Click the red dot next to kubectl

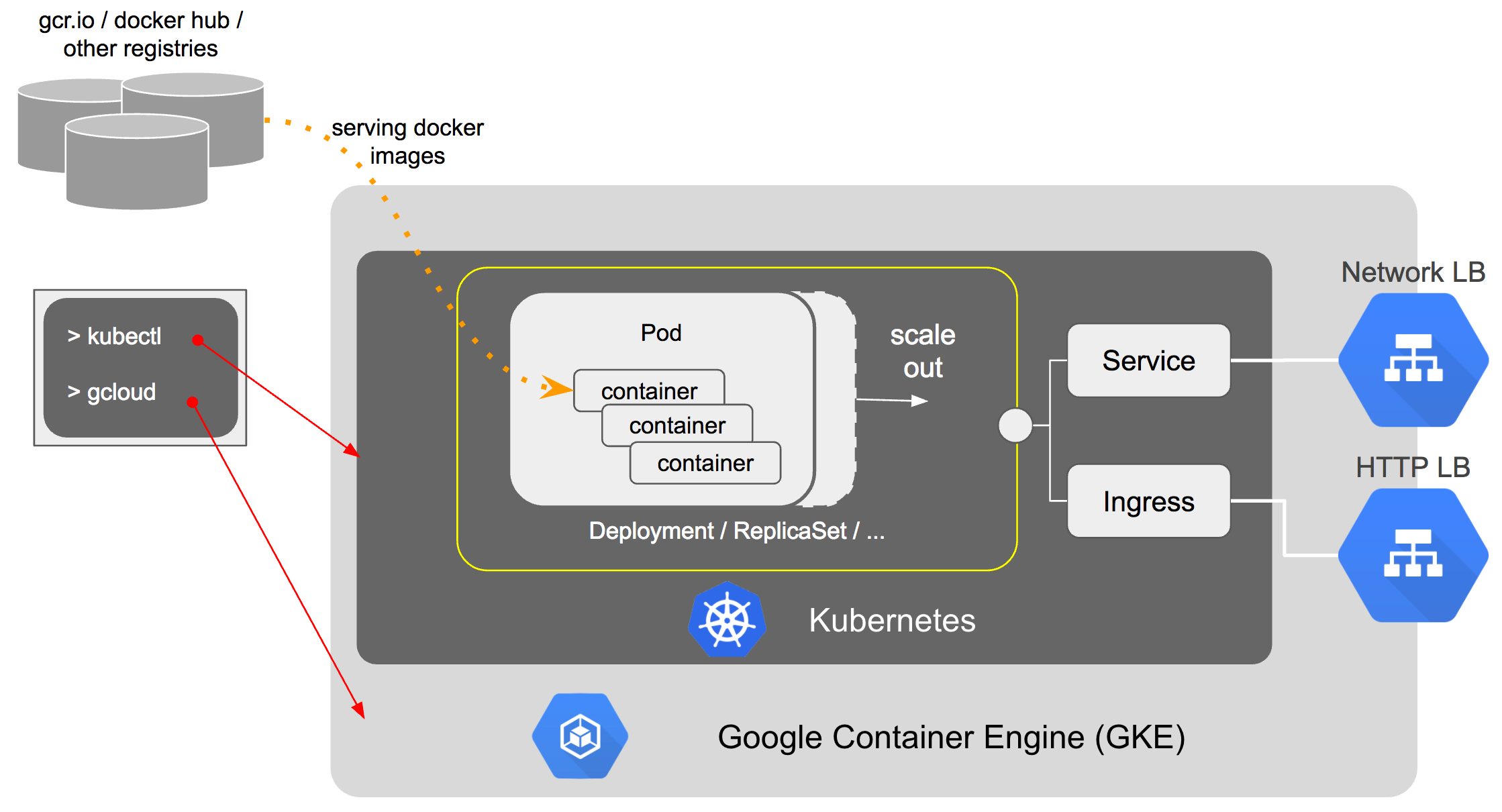(197, 340)
